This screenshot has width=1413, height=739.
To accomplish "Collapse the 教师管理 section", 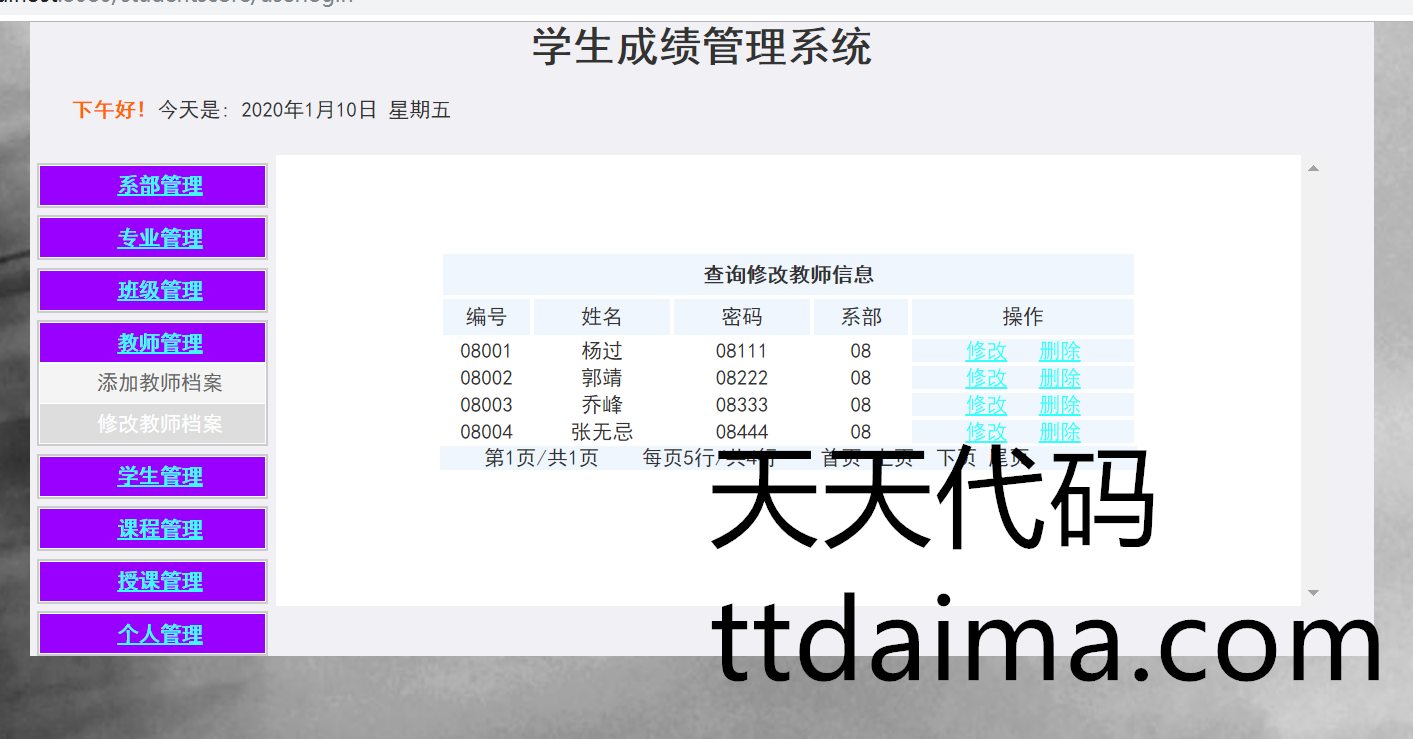I will tap(160, 343).
